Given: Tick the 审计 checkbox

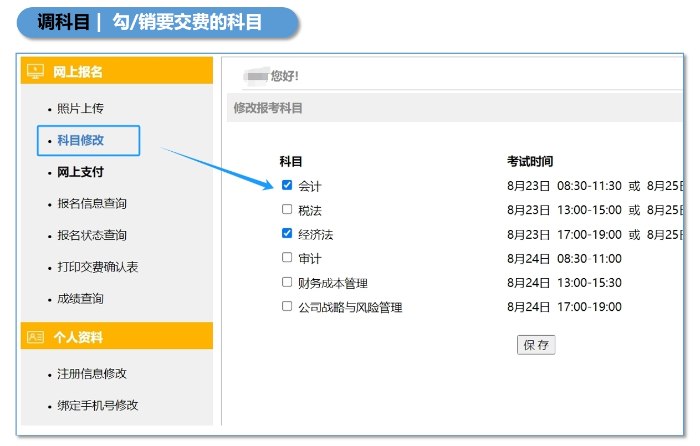Looking at the screenshot, I should (x=287, y=258).
